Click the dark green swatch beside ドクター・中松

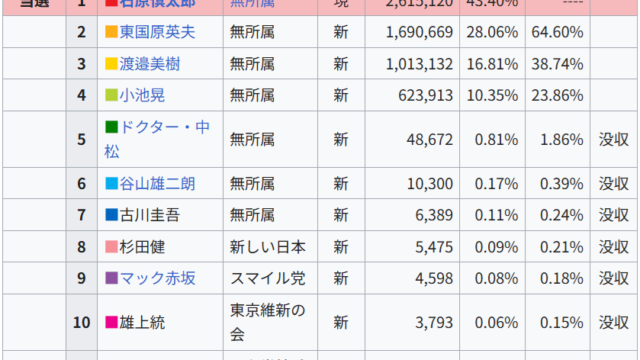tap(111, 127)
